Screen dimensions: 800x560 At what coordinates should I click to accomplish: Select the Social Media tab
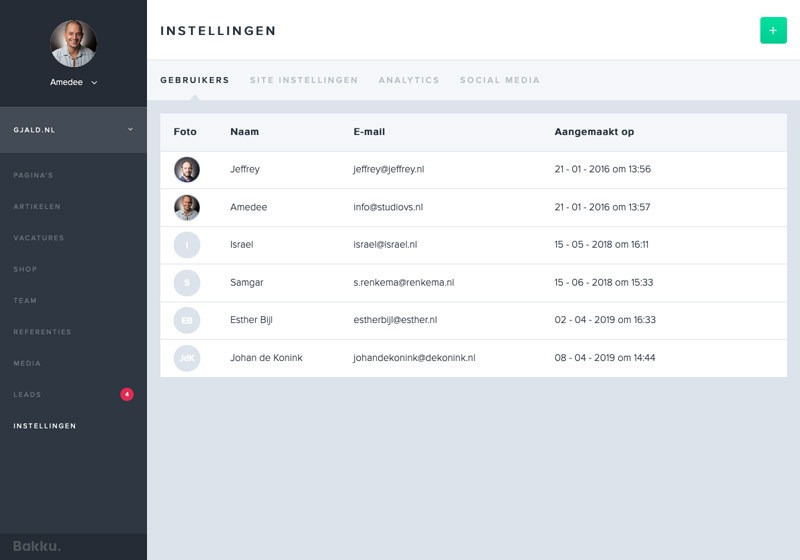click(500, 80)
